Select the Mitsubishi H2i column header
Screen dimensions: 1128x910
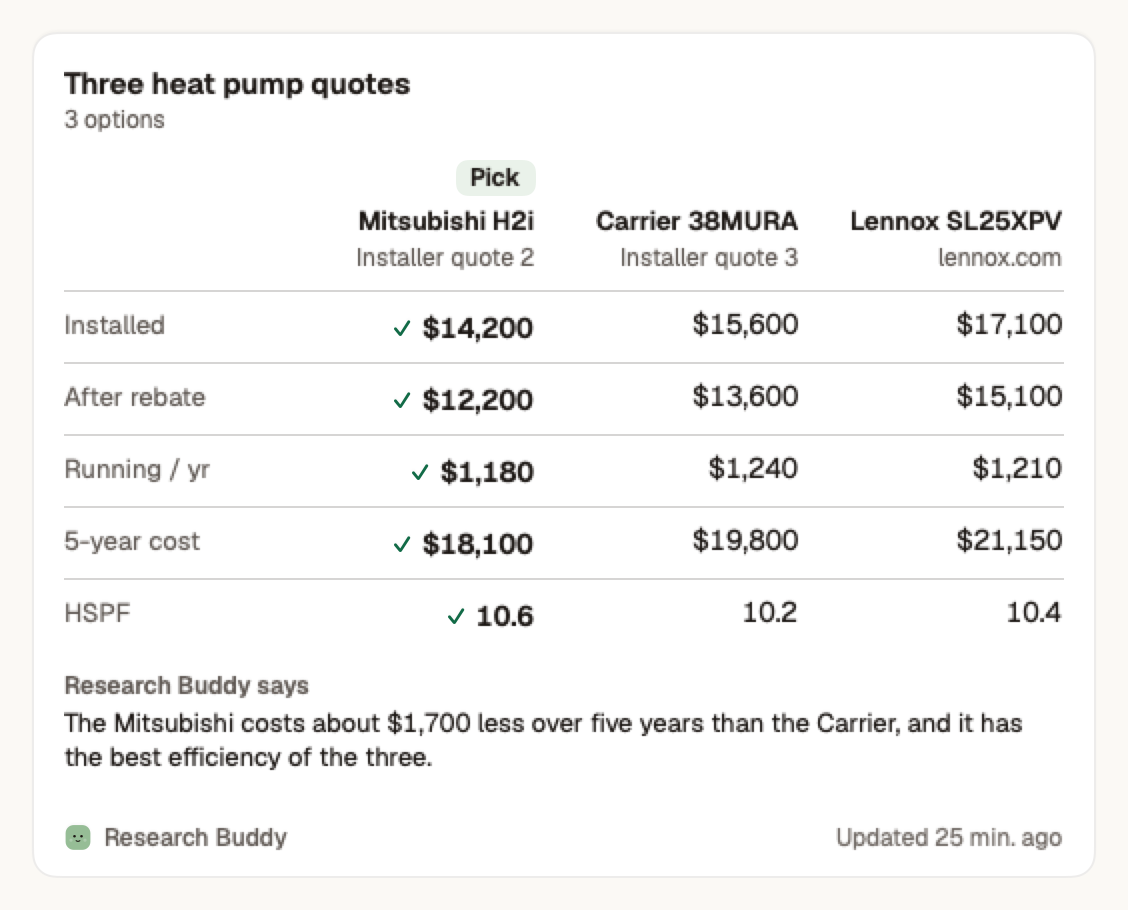(x=446, y=221)
